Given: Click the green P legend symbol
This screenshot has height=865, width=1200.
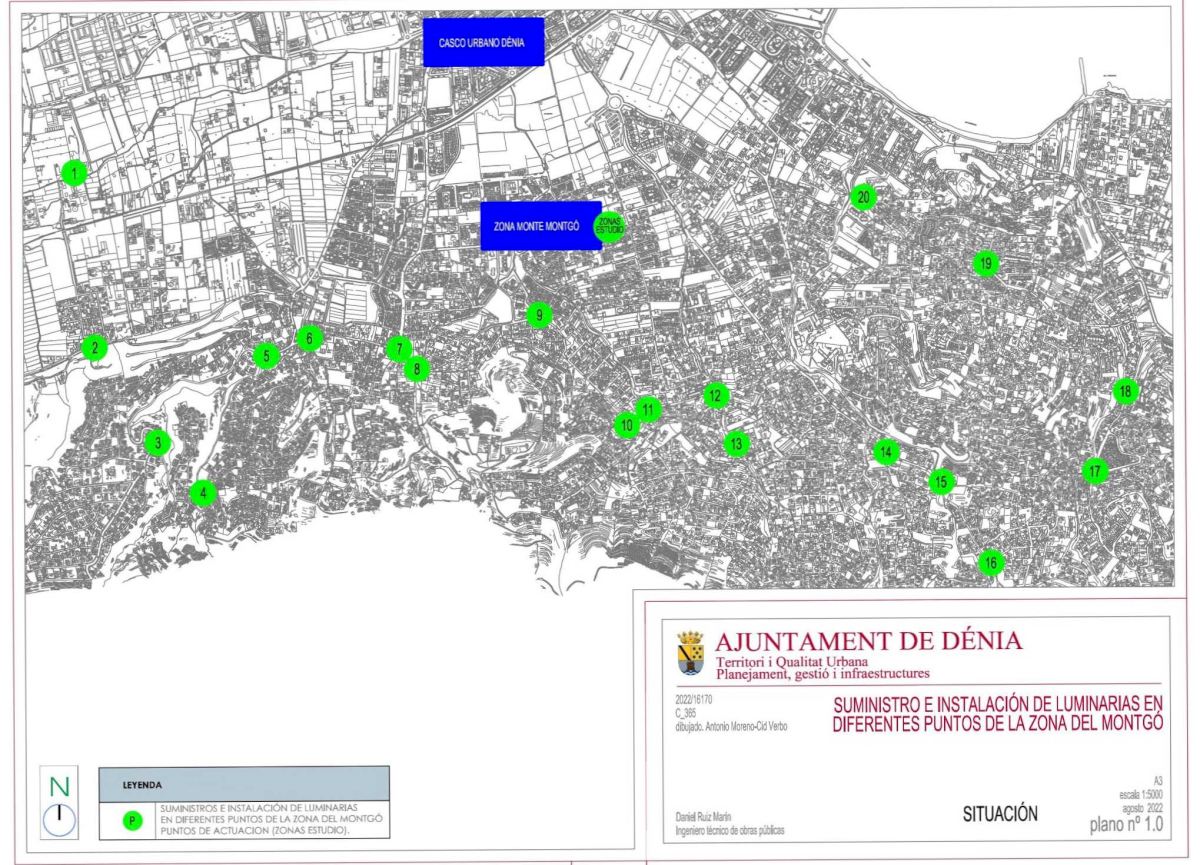Looking at the screenshot, I should [127, 820].
